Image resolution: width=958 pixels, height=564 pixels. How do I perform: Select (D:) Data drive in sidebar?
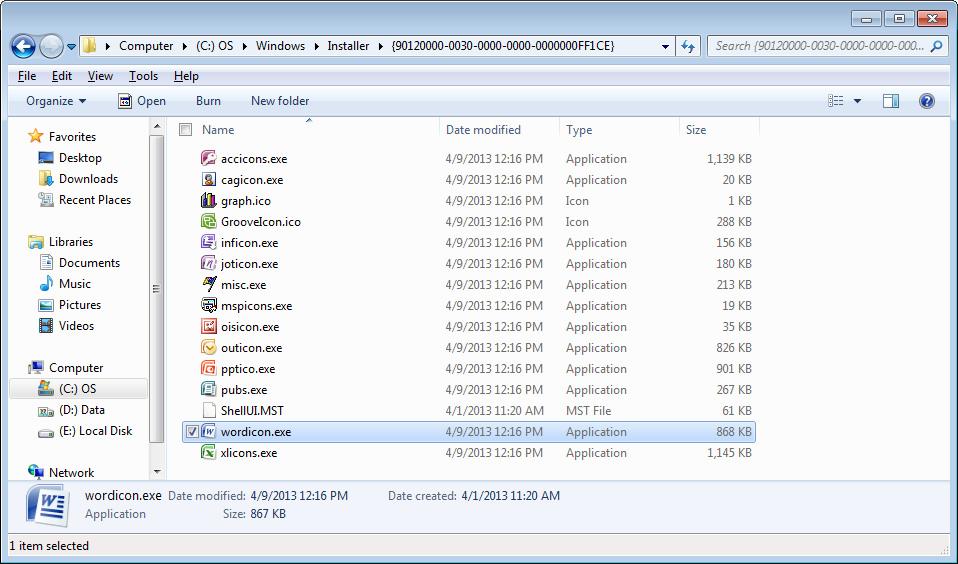(81, 410)
